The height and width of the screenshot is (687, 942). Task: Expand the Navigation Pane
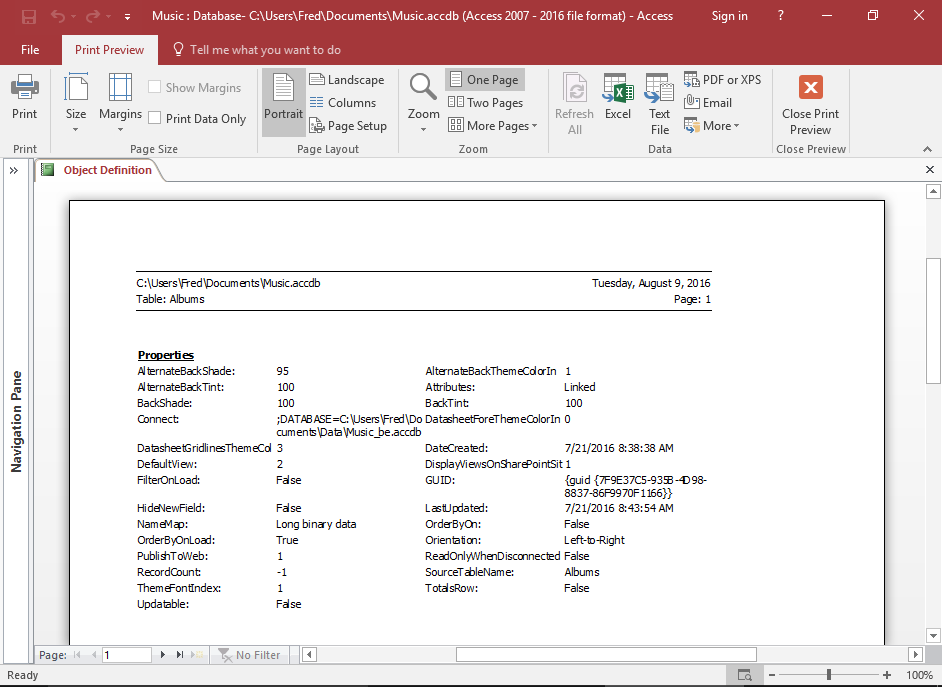click(13, 169)
